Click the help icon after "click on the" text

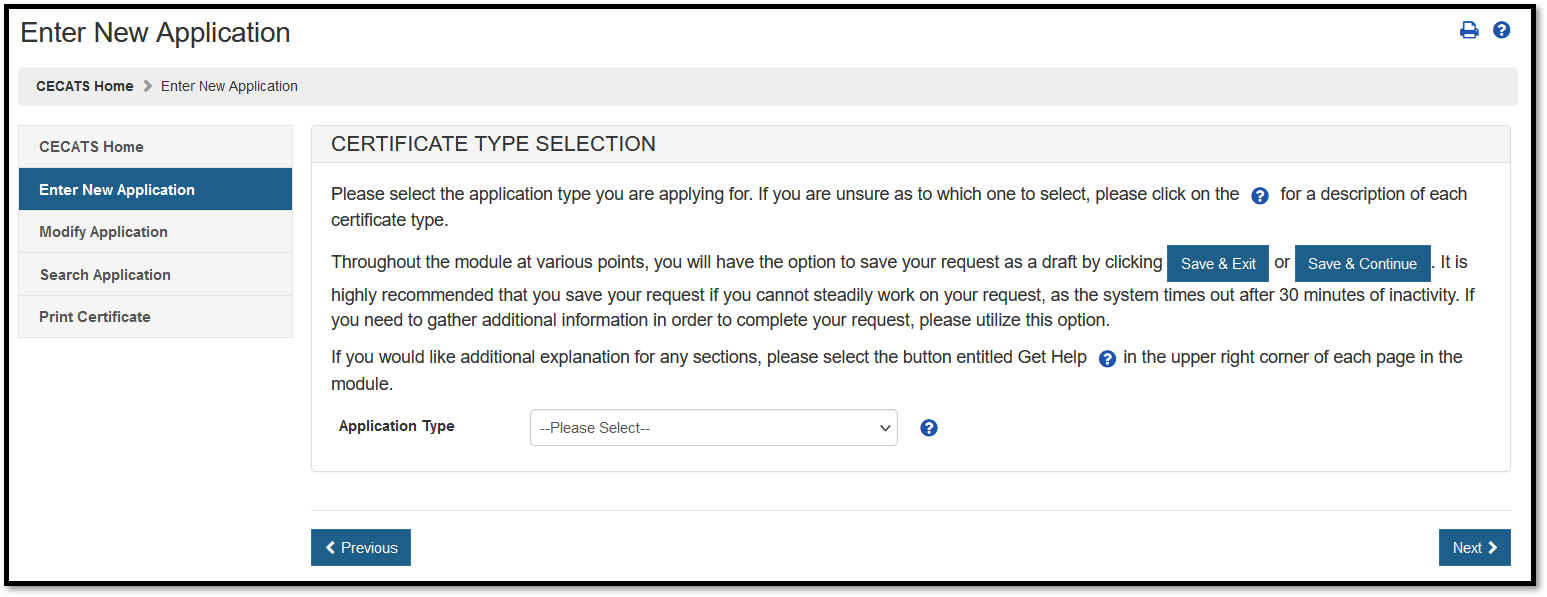tap(1260, 196)
